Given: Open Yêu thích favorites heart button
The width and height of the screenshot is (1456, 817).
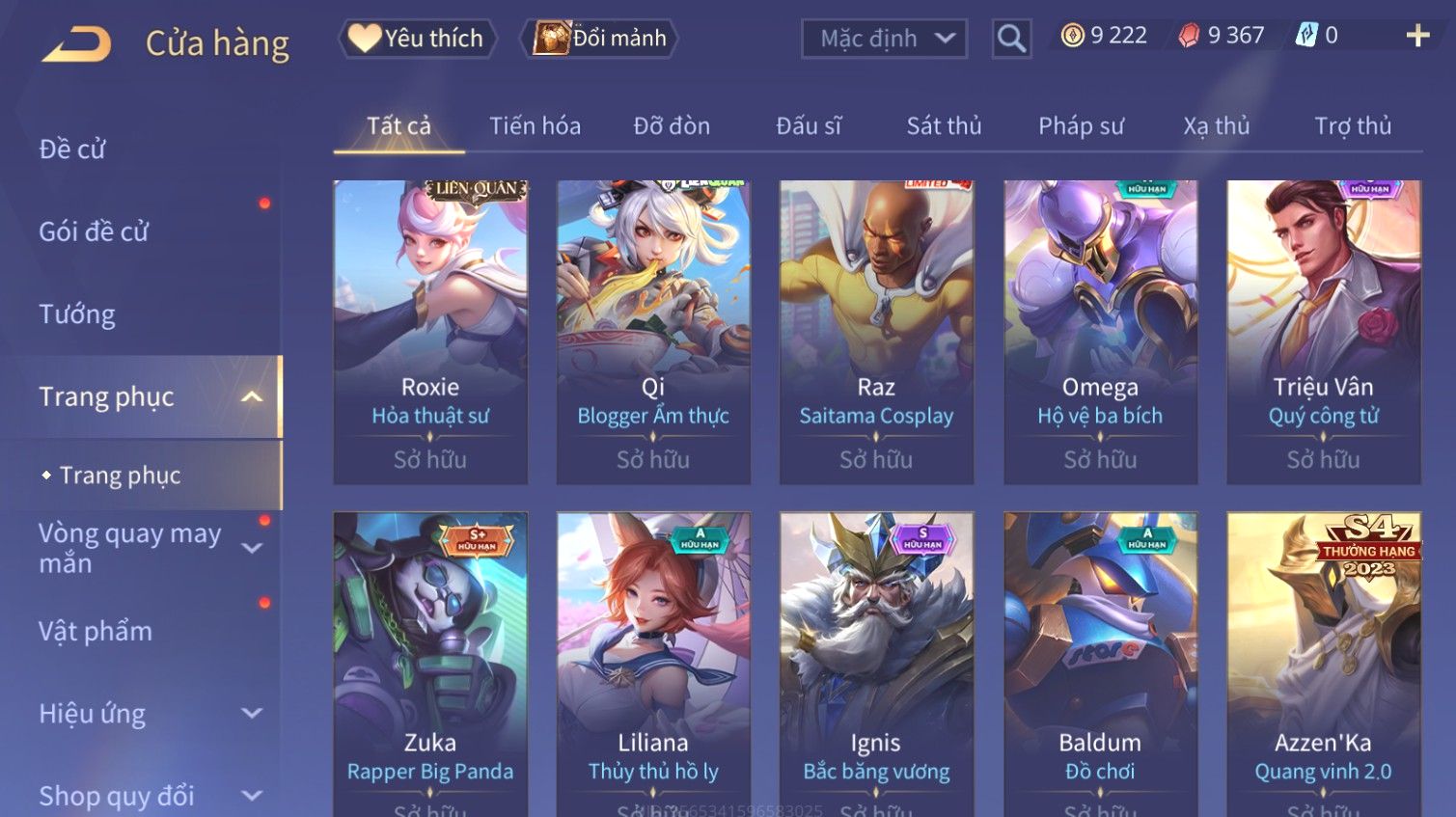Looking at the screenshot, I should click(x=418, y=39).
